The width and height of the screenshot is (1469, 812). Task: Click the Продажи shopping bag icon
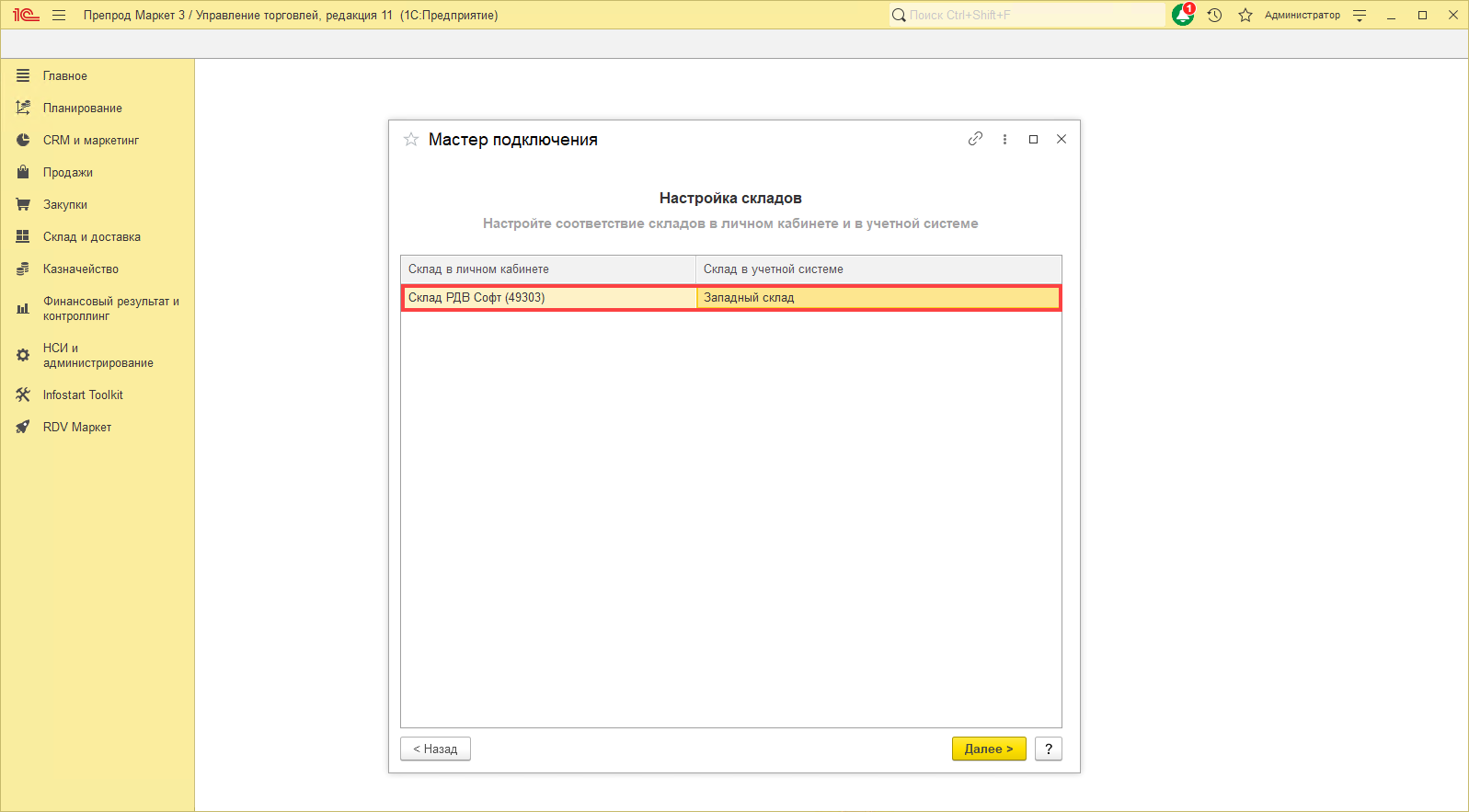[23, 172]
